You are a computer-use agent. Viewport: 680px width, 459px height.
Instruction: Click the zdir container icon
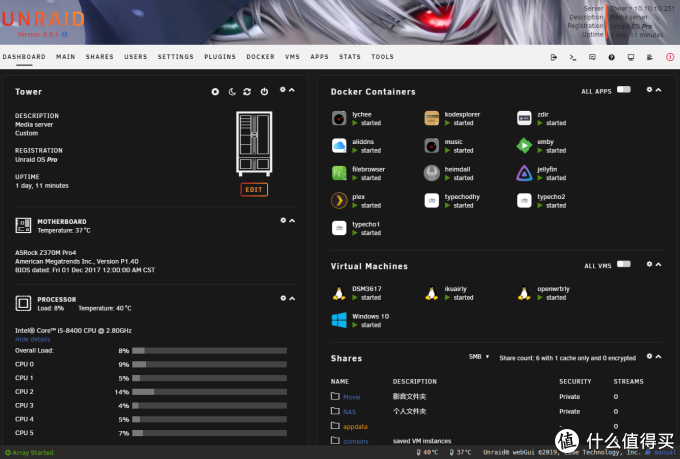click(x=524, y=118)
